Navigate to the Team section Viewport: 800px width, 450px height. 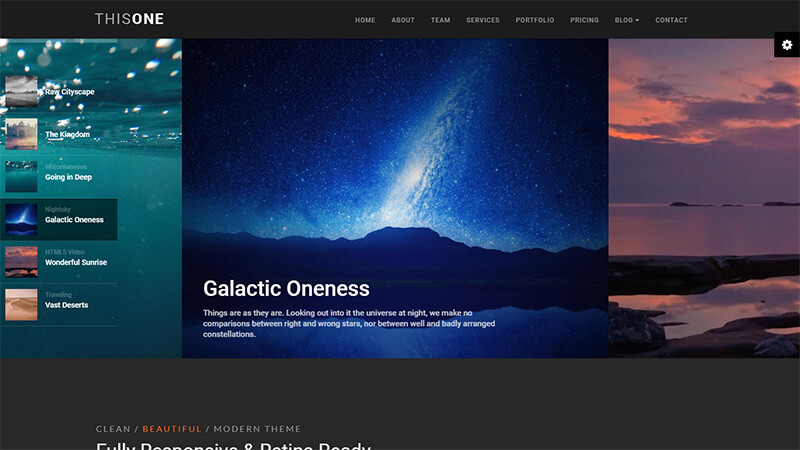coord(440,20)
